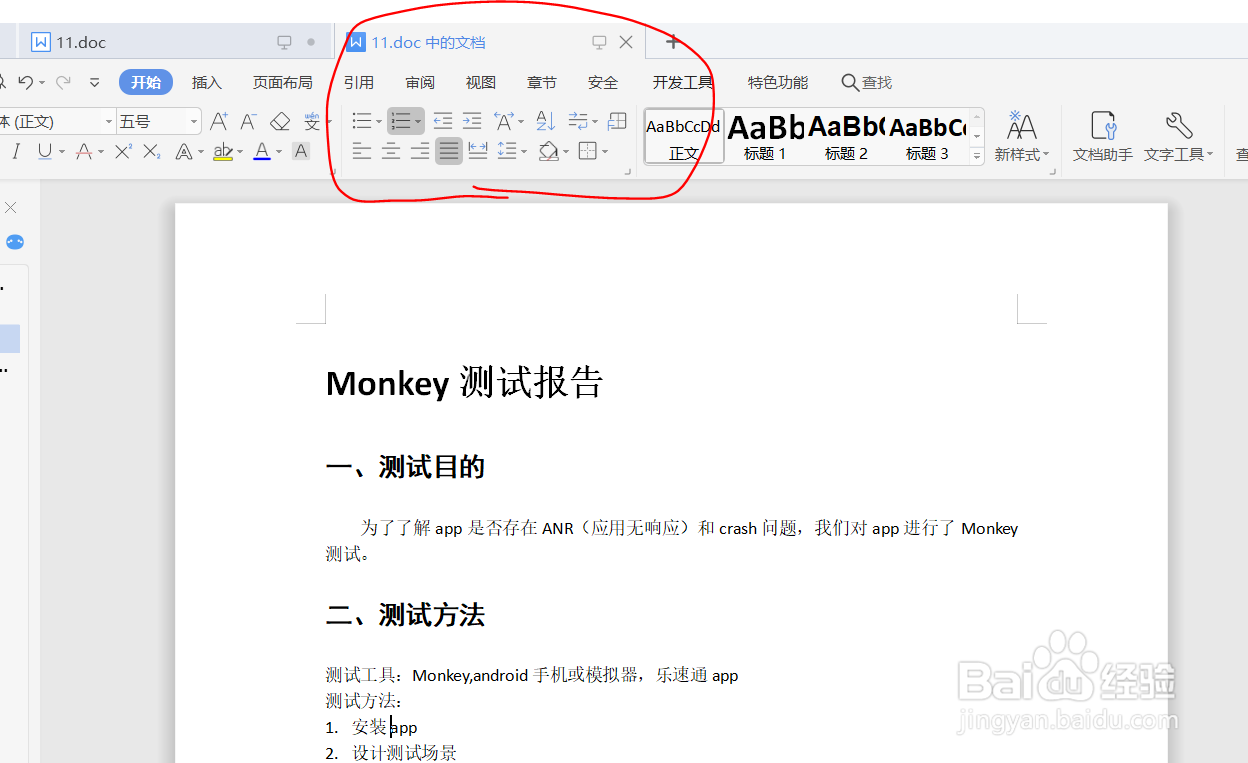Click the monitor icon on 11.doc 中的文档 tab
This screenshot has height=763, width=1248.
(x=599, y=42)
